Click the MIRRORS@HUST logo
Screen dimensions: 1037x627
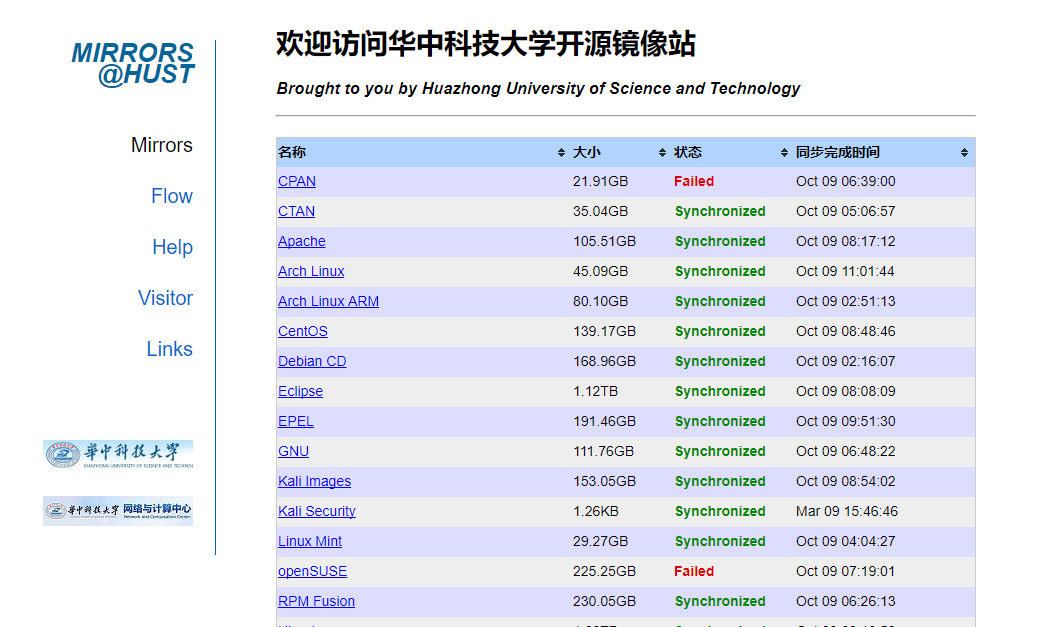click(133, 64)
